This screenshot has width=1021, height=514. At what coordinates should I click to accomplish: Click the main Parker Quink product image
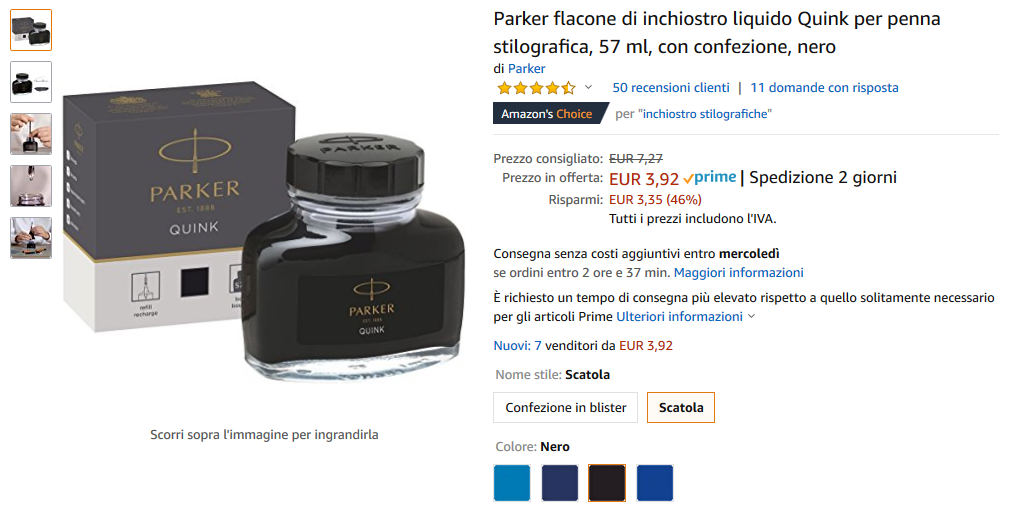pyautogui.click(x=264, y=231)
